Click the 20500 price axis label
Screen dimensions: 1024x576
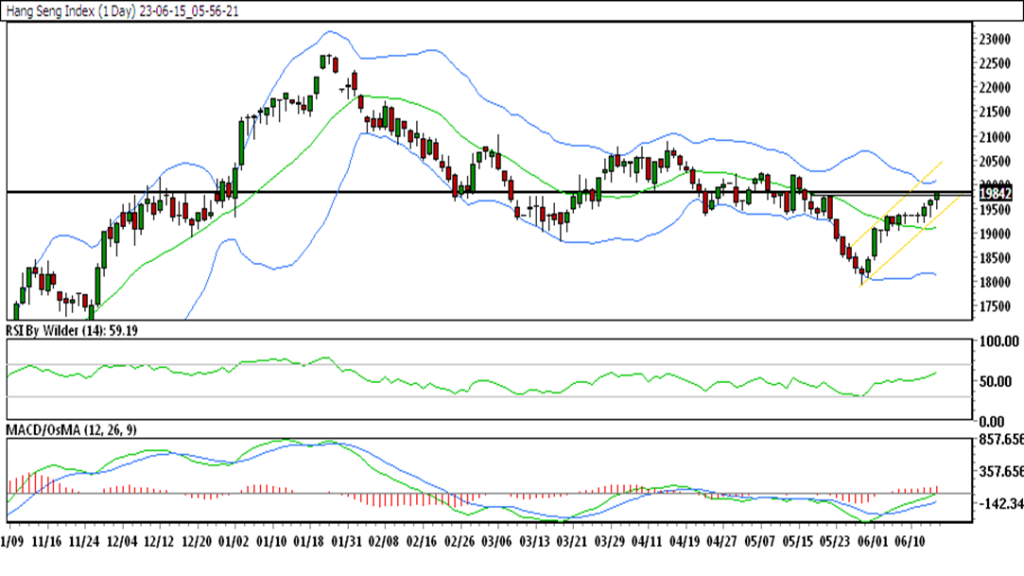pos(995,161)
